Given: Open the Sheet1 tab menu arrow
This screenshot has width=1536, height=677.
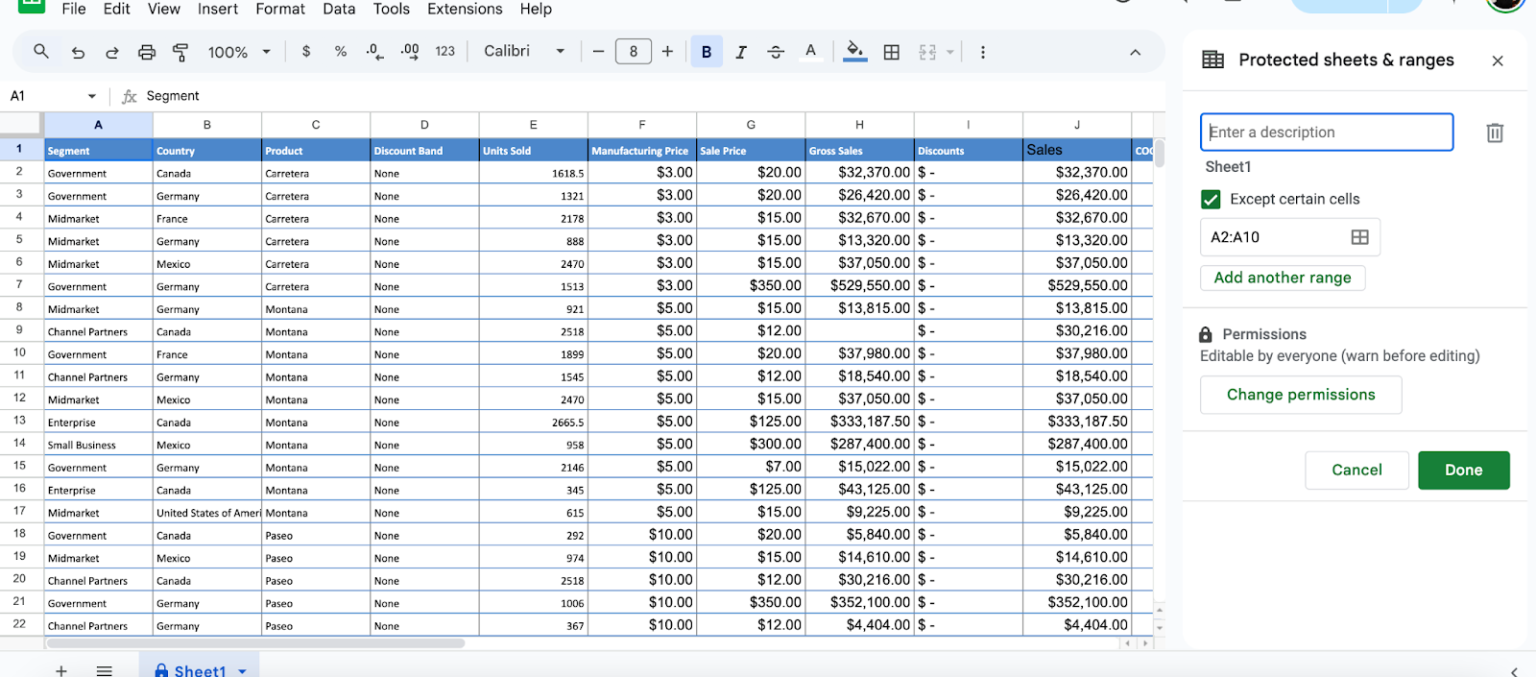Looking at the screenshot, I should pyautogui.click(x=241, y=671).
